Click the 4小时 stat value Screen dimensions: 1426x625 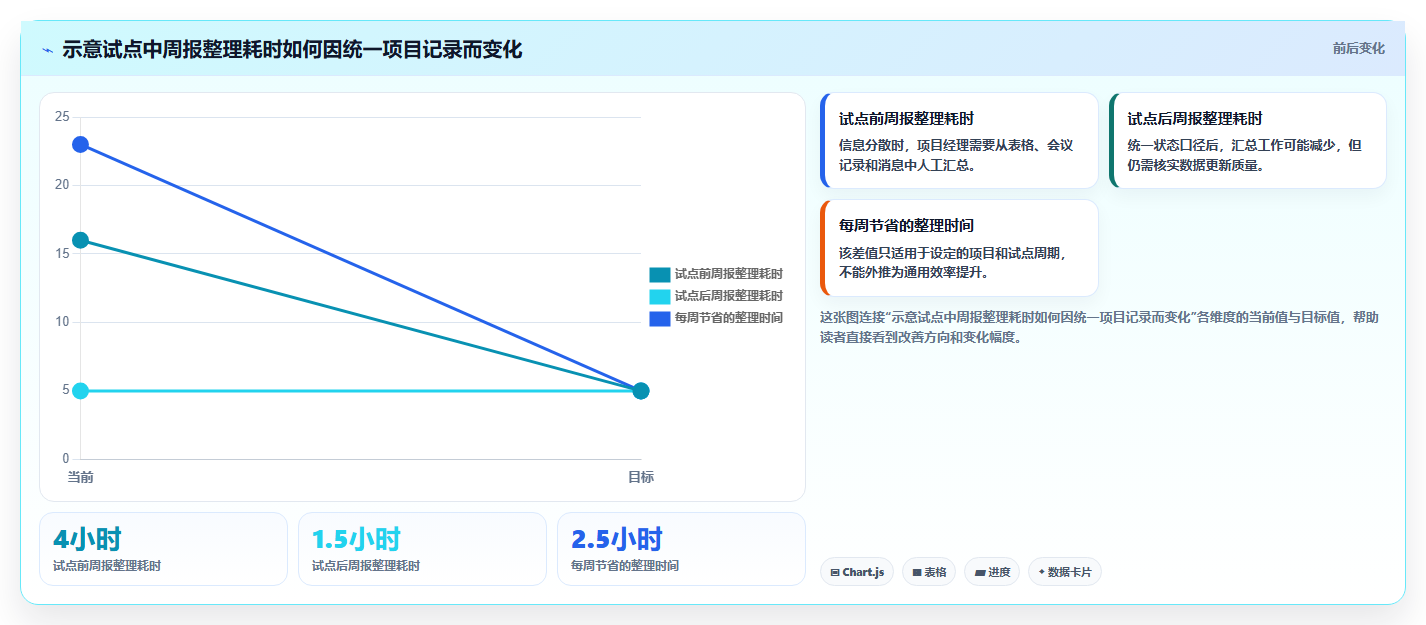coord(87,540)
